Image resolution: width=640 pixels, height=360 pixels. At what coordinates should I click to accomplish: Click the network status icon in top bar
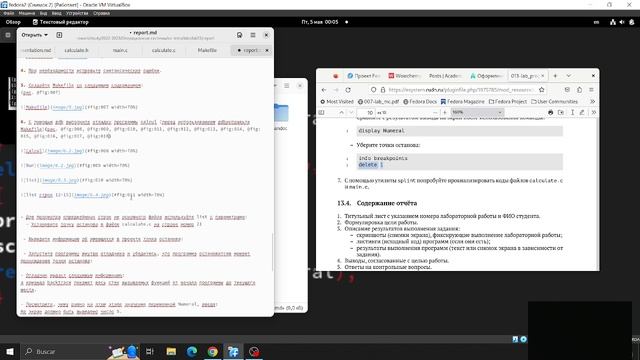613,22
